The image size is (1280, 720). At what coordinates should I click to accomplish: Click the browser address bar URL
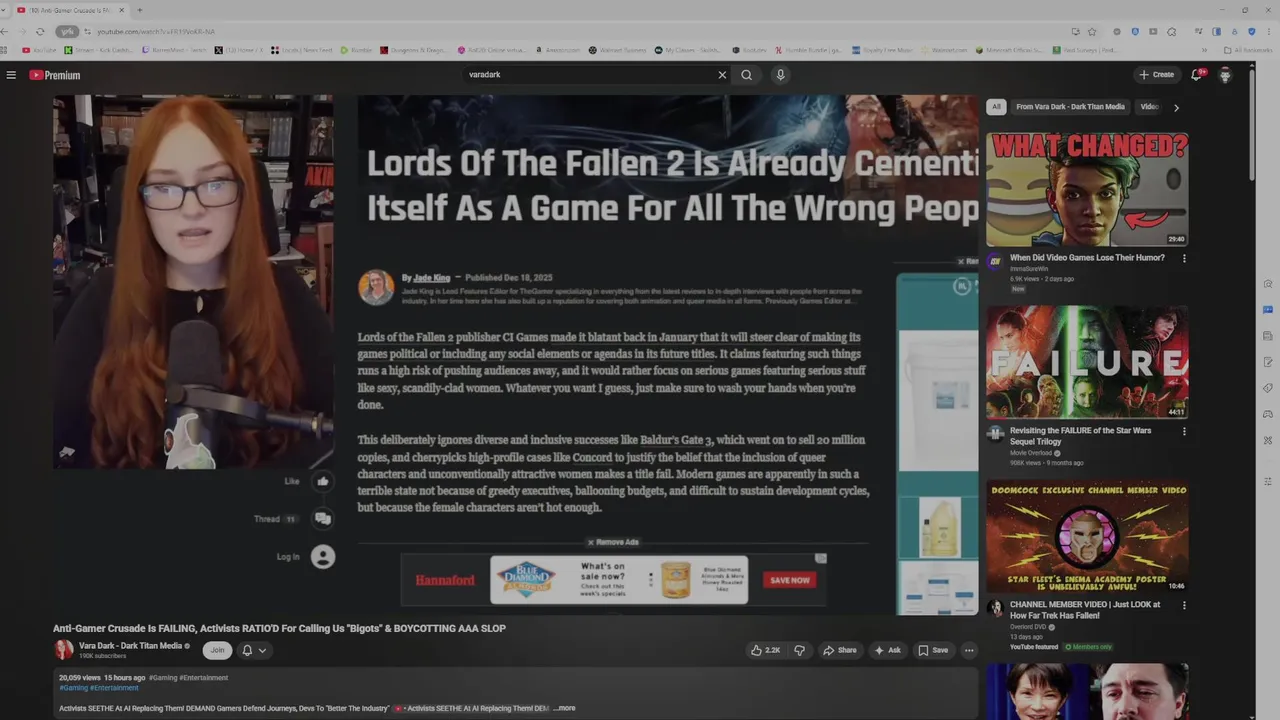coord(156,32)
